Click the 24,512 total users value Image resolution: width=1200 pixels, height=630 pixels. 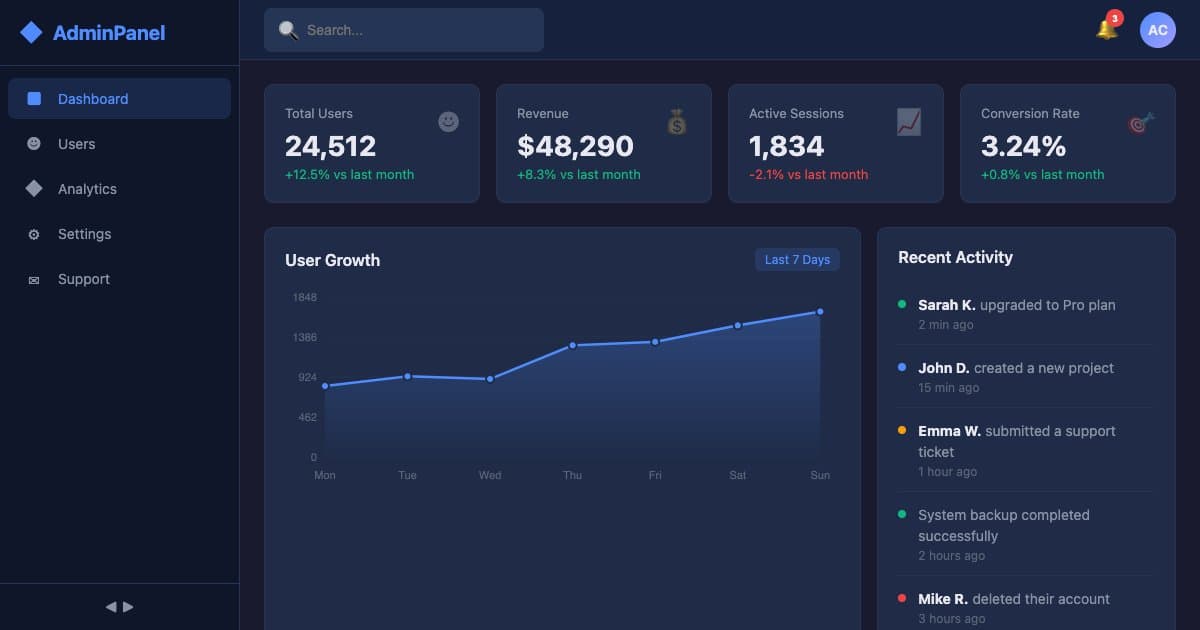331,146
